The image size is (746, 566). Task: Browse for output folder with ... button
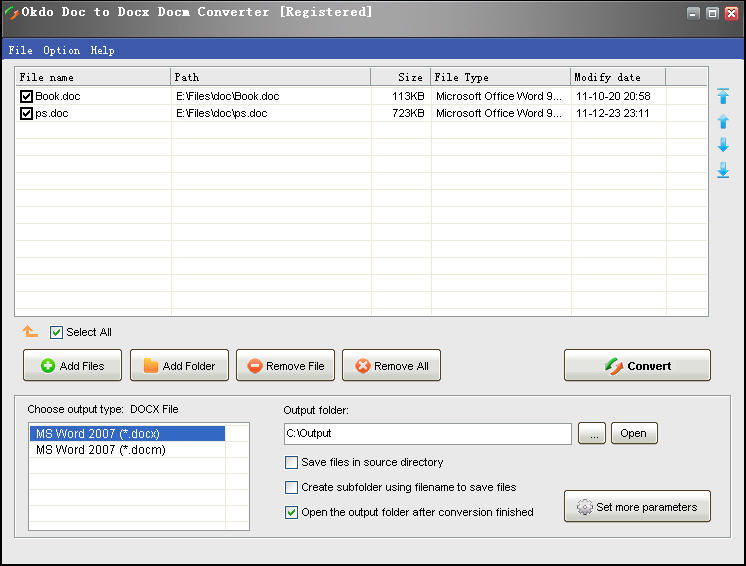tap(592, 433)
